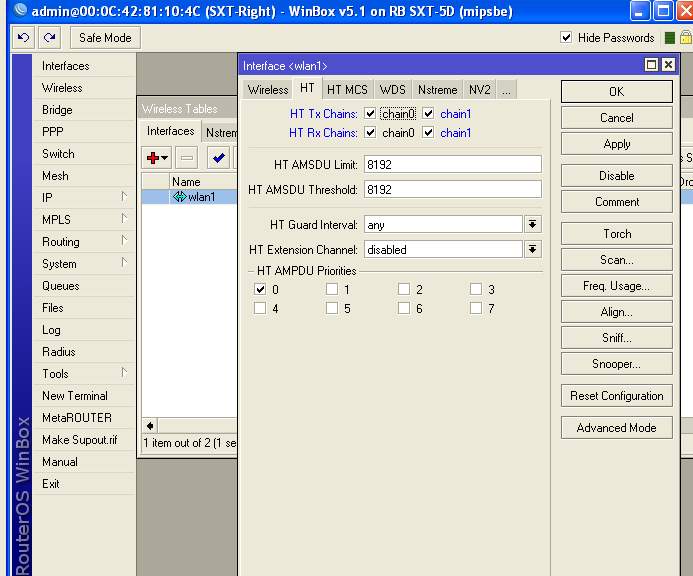Open the Wireless menu in sidebar
The image size is (693, 576).
click(62, 88)
